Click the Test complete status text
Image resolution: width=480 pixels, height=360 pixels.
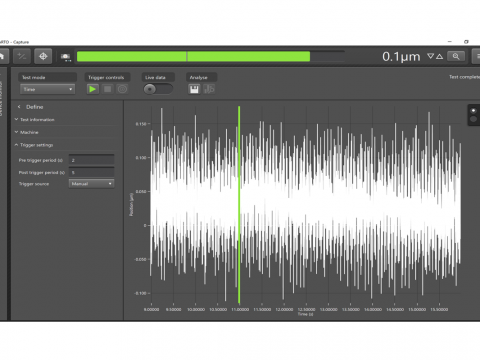click(x=464, y=77)
